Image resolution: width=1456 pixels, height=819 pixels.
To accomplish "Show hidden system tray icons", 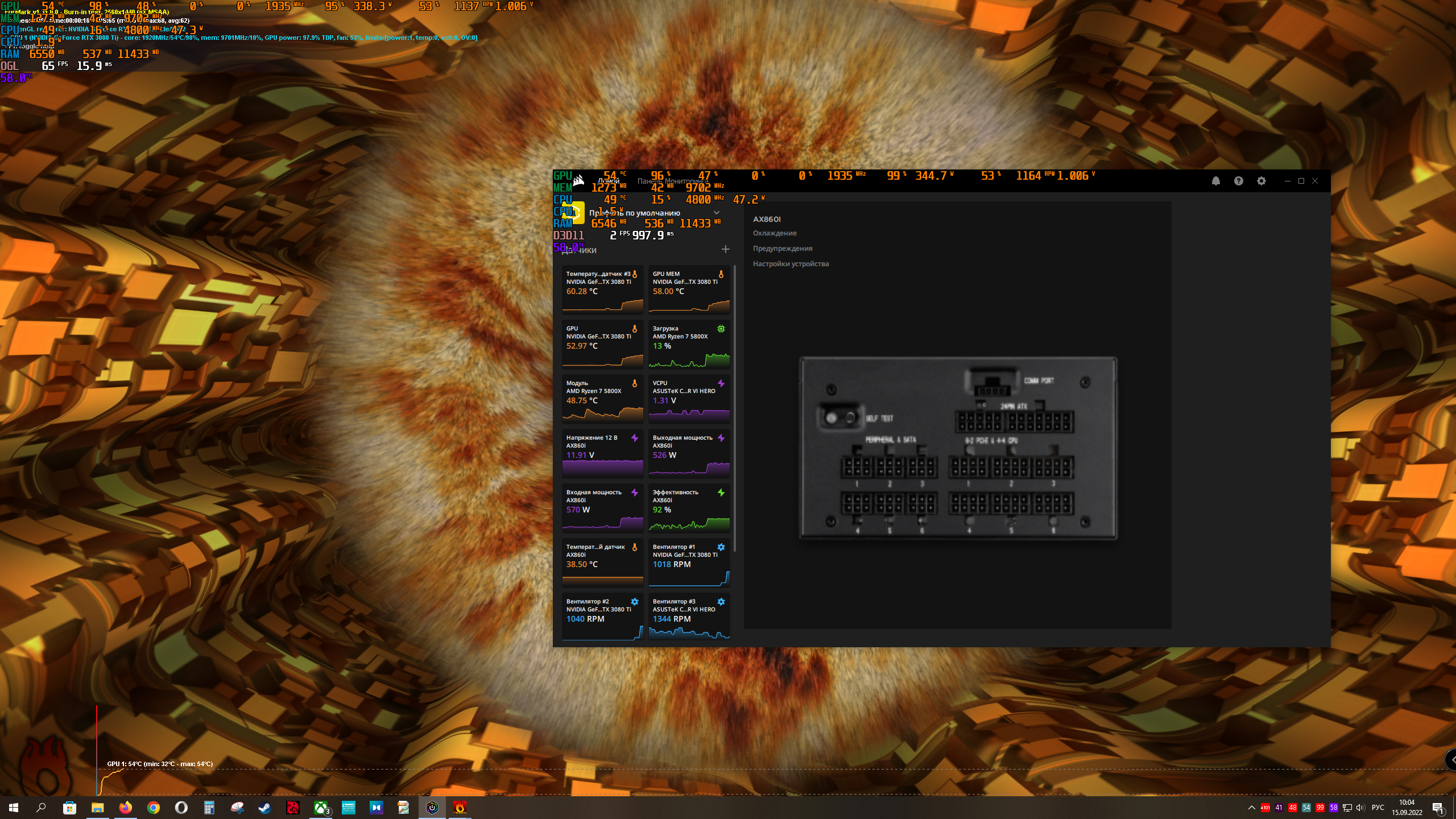I will point(1251,808).
